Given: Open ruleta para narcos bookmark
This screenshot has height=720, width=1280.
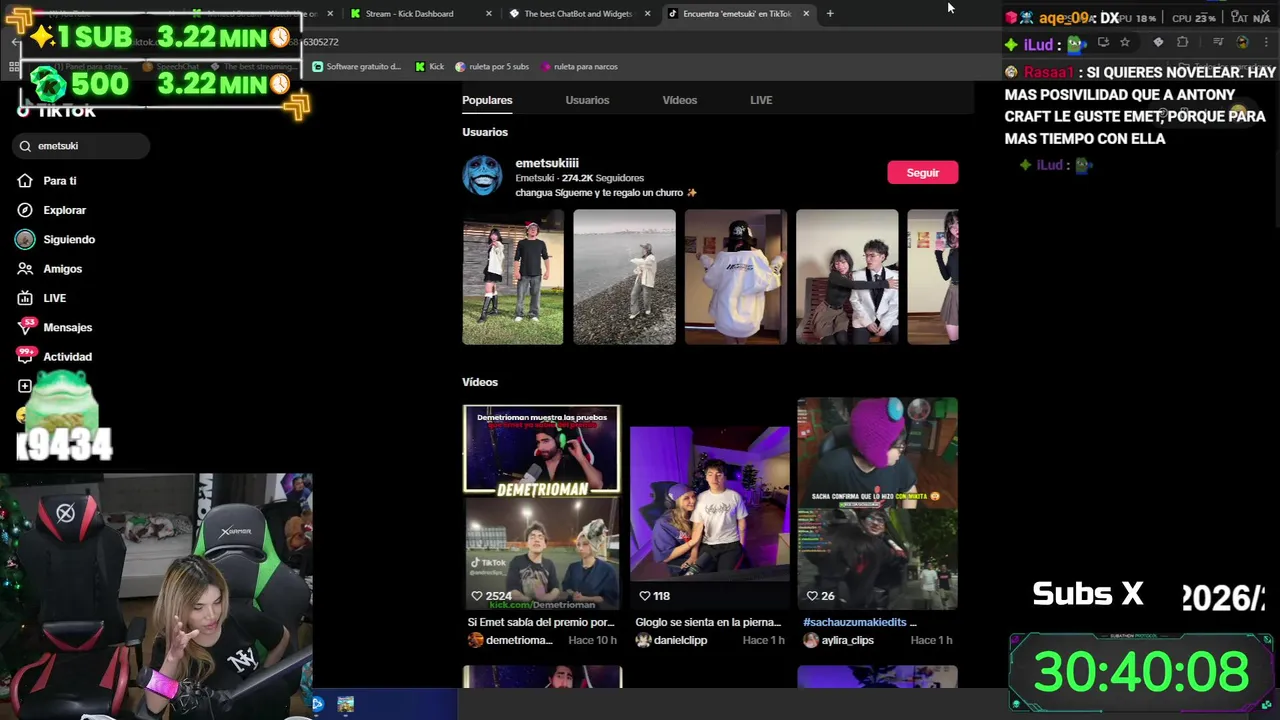Looking at the screenshot, I should [579, 67].
